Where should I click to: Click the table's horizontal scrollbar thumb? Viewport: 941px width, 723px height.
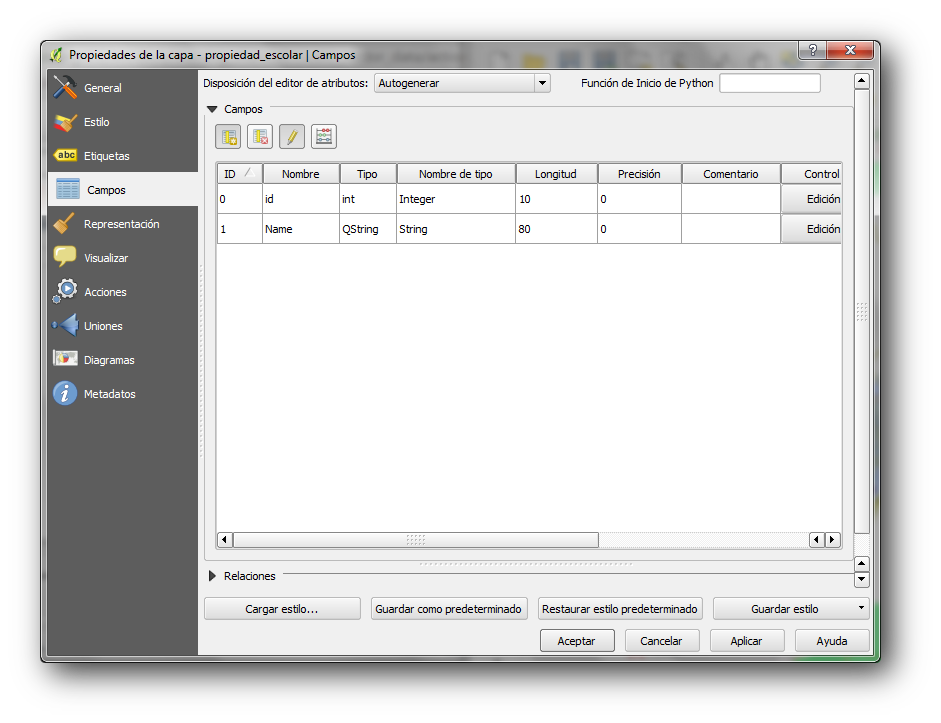(415, 539)
